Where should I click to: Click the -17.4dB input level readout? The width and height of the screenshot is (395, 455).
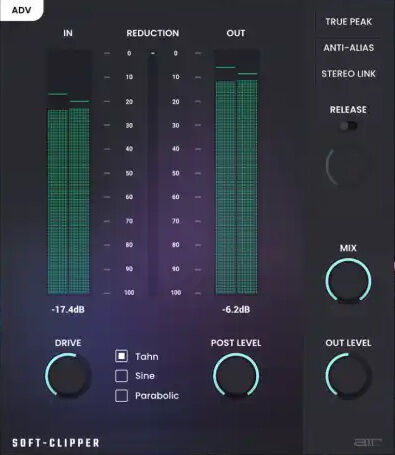68,310
